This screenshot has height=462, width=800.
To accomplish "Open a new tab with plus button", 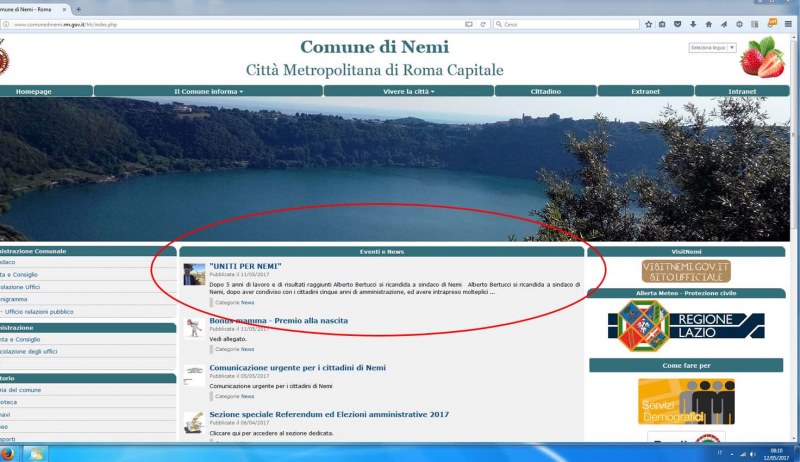I will coord(78,9).
